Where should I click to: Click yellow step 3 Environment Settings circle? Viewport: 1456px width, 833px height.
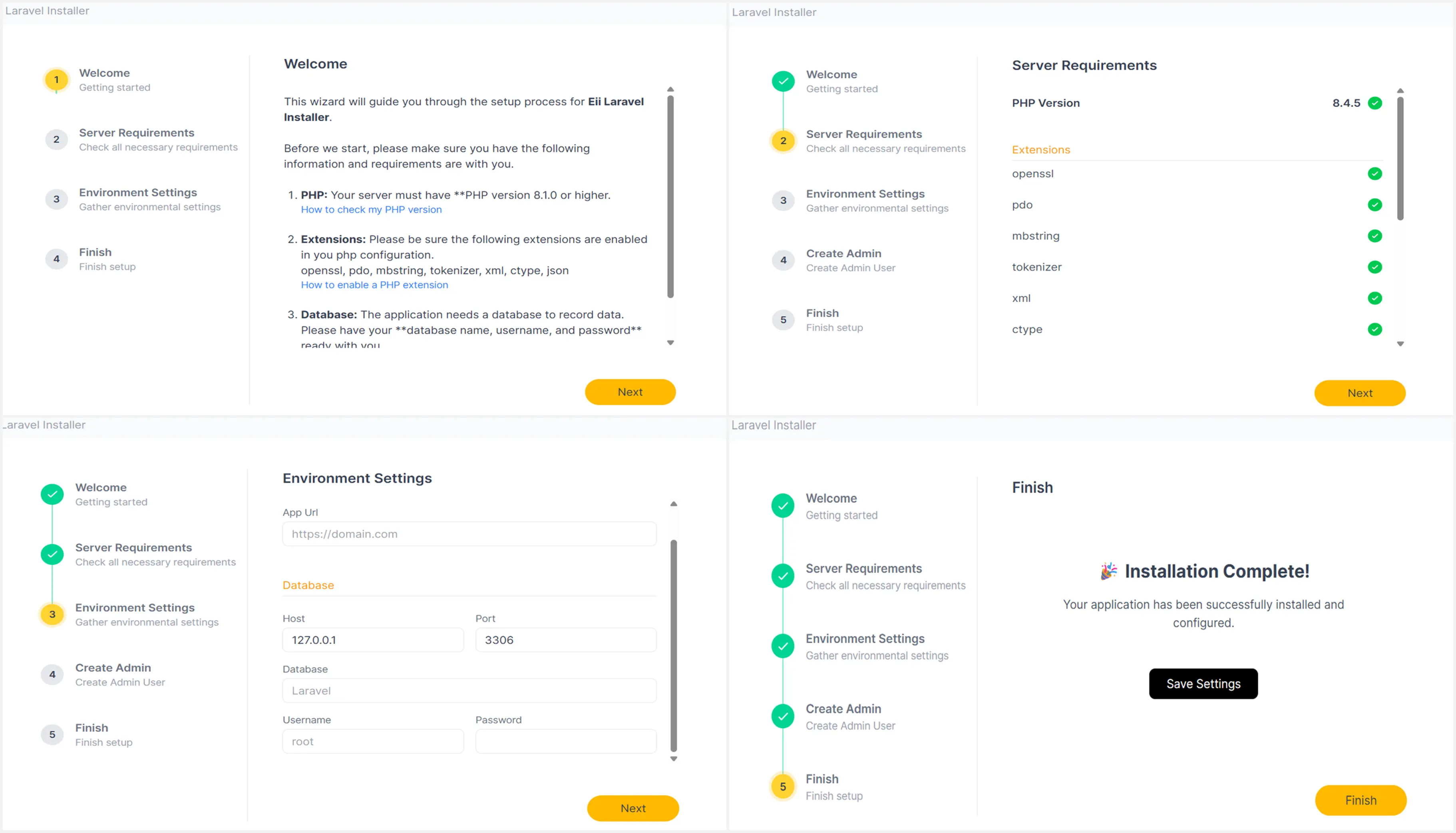(52, 614)
